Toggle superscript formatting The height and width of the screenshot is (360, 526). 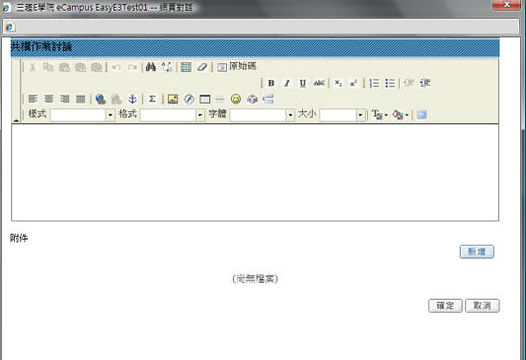point(354,83)
